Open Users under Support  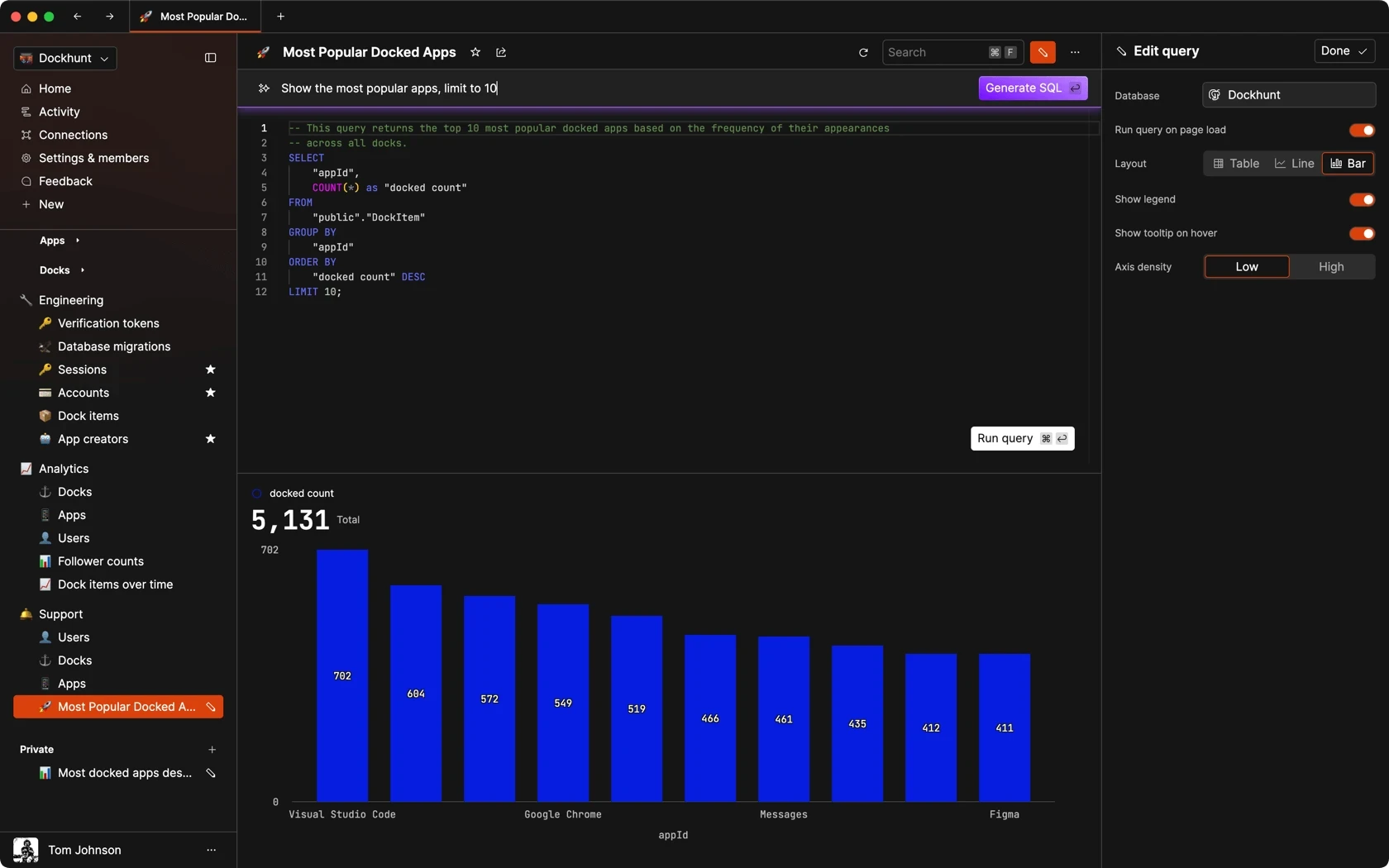[x=74, y=637]
